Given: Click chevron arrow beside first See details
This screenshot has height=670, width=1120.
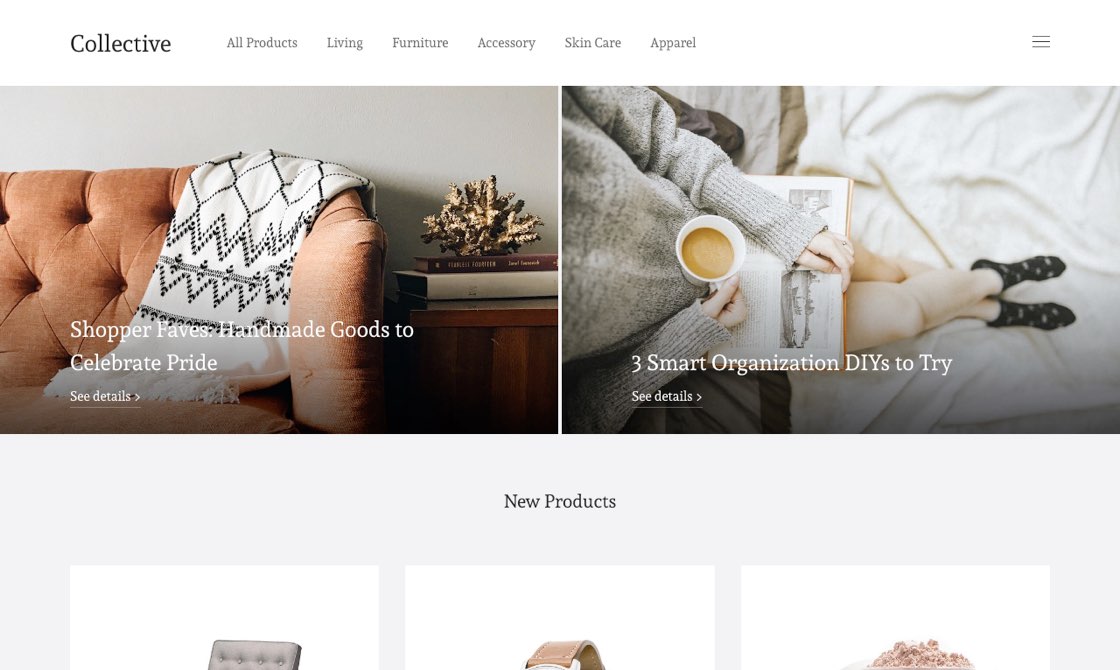Looking at the screenshot, I should coord(137,397).
